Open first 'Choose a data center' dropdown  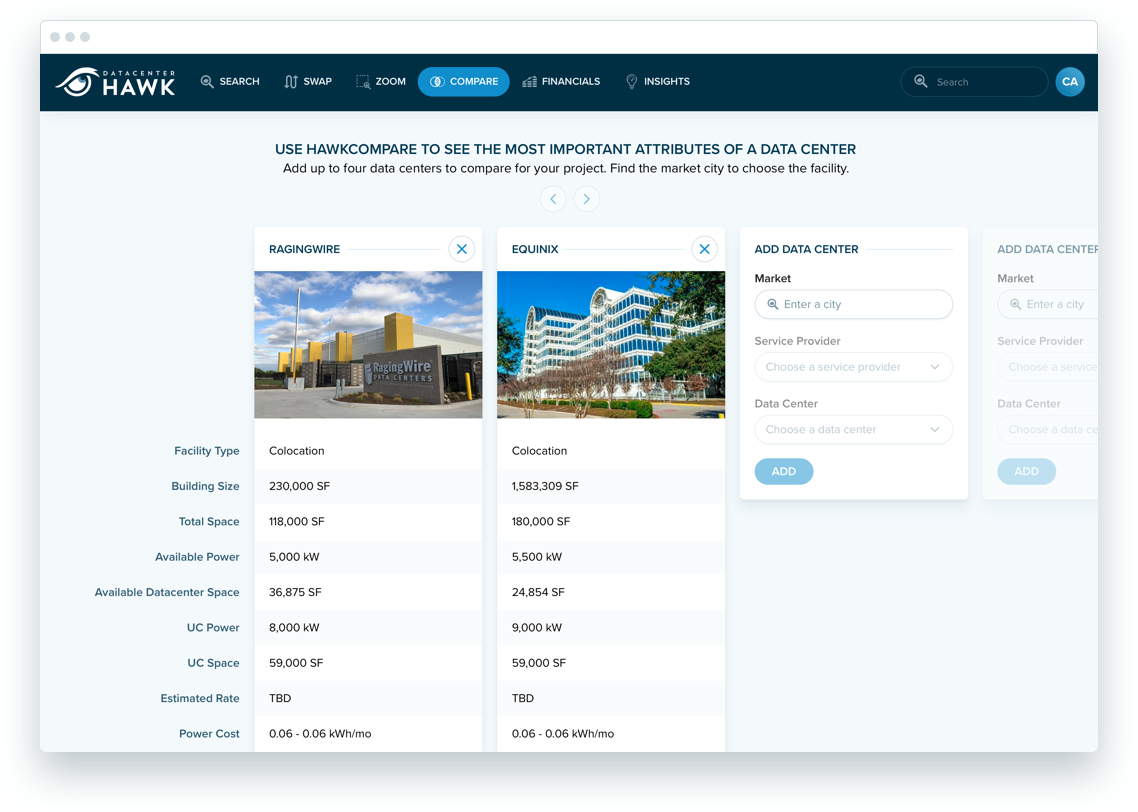pos(854,430)
